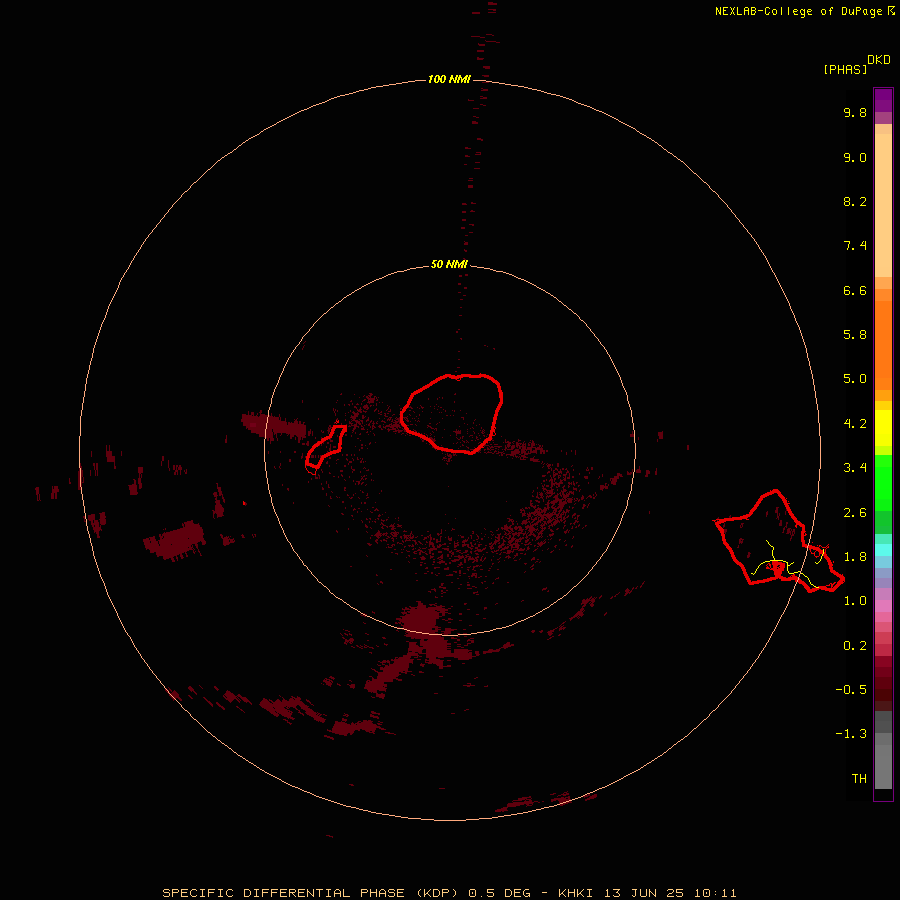Screen dimensions: 900x900
Task: Click the dark red swatch in color bar
Action: pos(883,683)
